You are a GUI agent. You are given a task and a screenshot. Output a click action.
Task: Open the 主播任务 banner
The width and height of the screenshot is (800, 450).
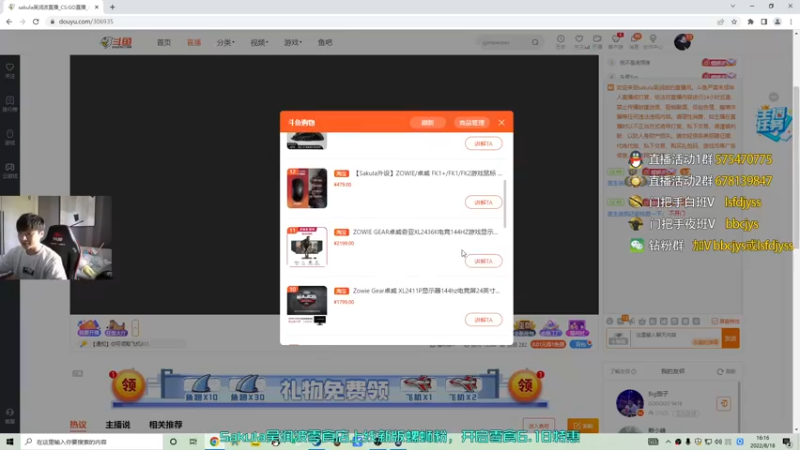[x=774, y=122]
